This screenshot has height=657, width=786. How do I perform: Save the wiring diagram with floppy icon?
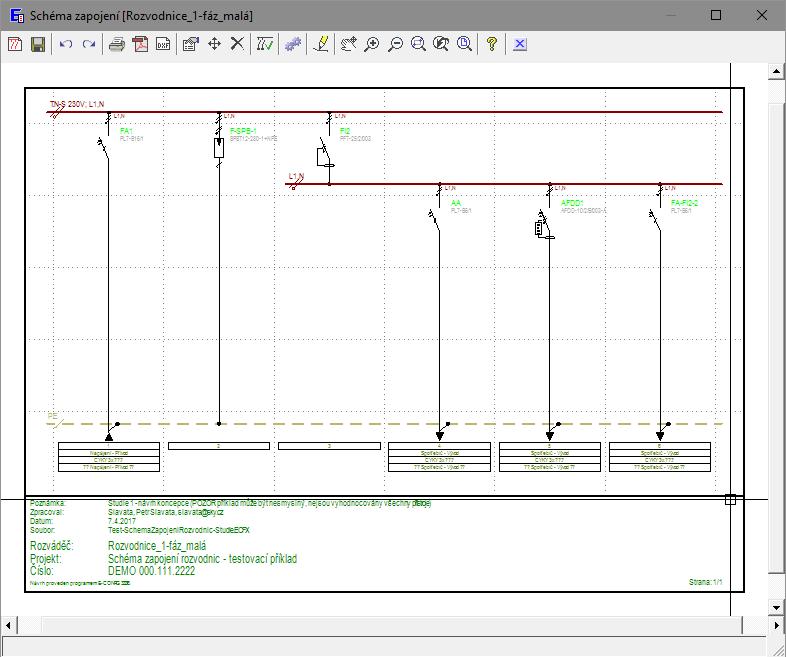tap(38, 44)
